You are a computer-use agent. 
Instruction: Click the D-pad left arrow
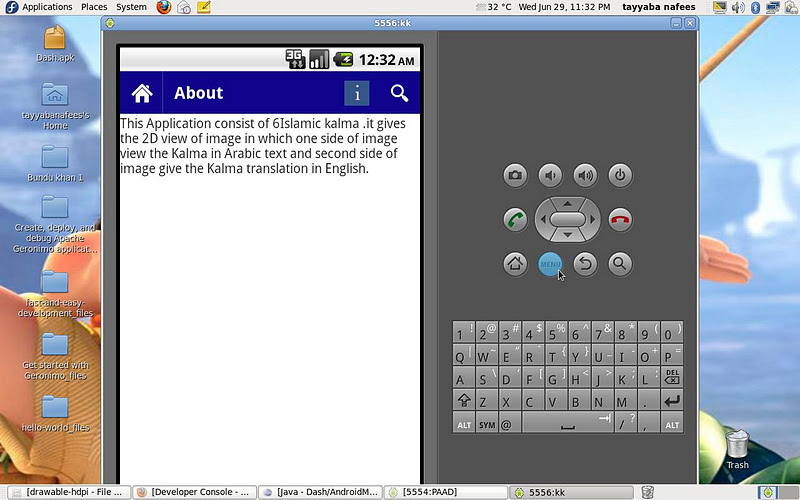pyautogui.click(x=543, y=219)
